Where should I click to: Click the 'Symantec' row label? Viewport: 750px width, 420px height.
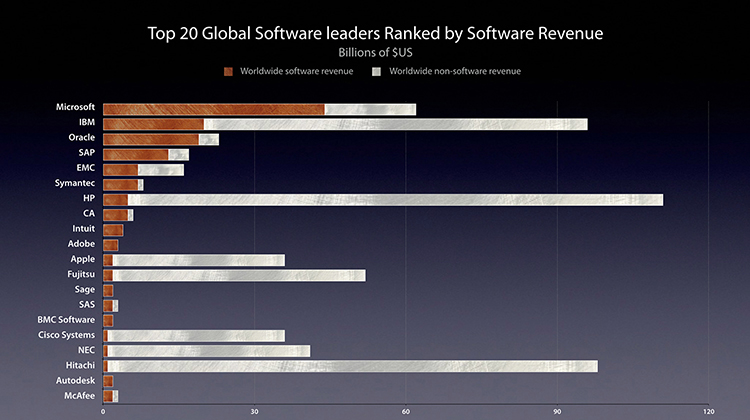75,183
